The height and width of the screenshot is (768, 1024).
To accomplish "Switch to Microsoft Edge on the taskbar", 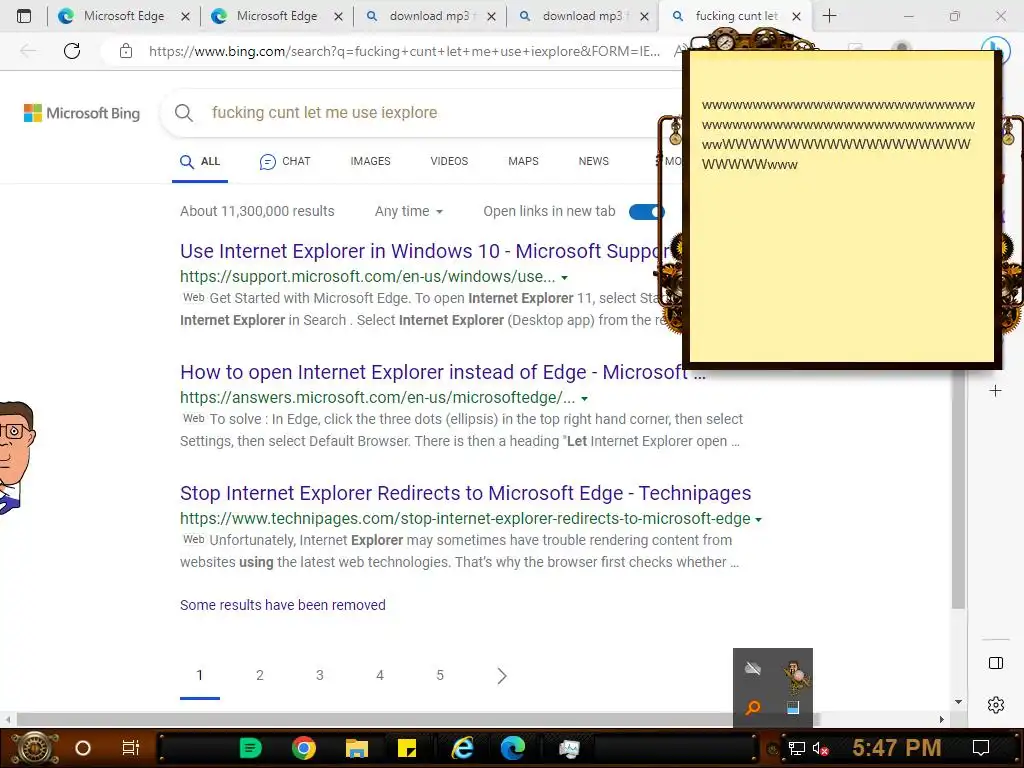I will pos(513,748).
